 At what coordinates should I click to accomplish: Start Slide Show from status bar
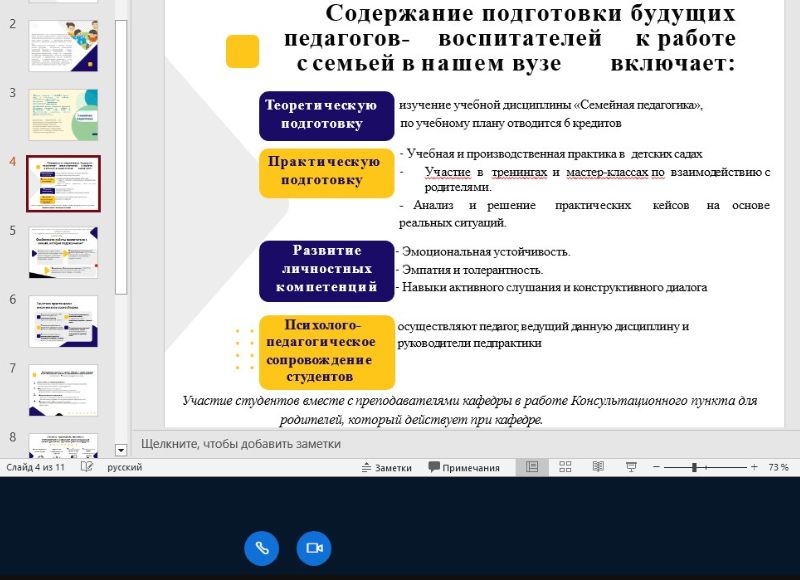click(x=631, y=467)
